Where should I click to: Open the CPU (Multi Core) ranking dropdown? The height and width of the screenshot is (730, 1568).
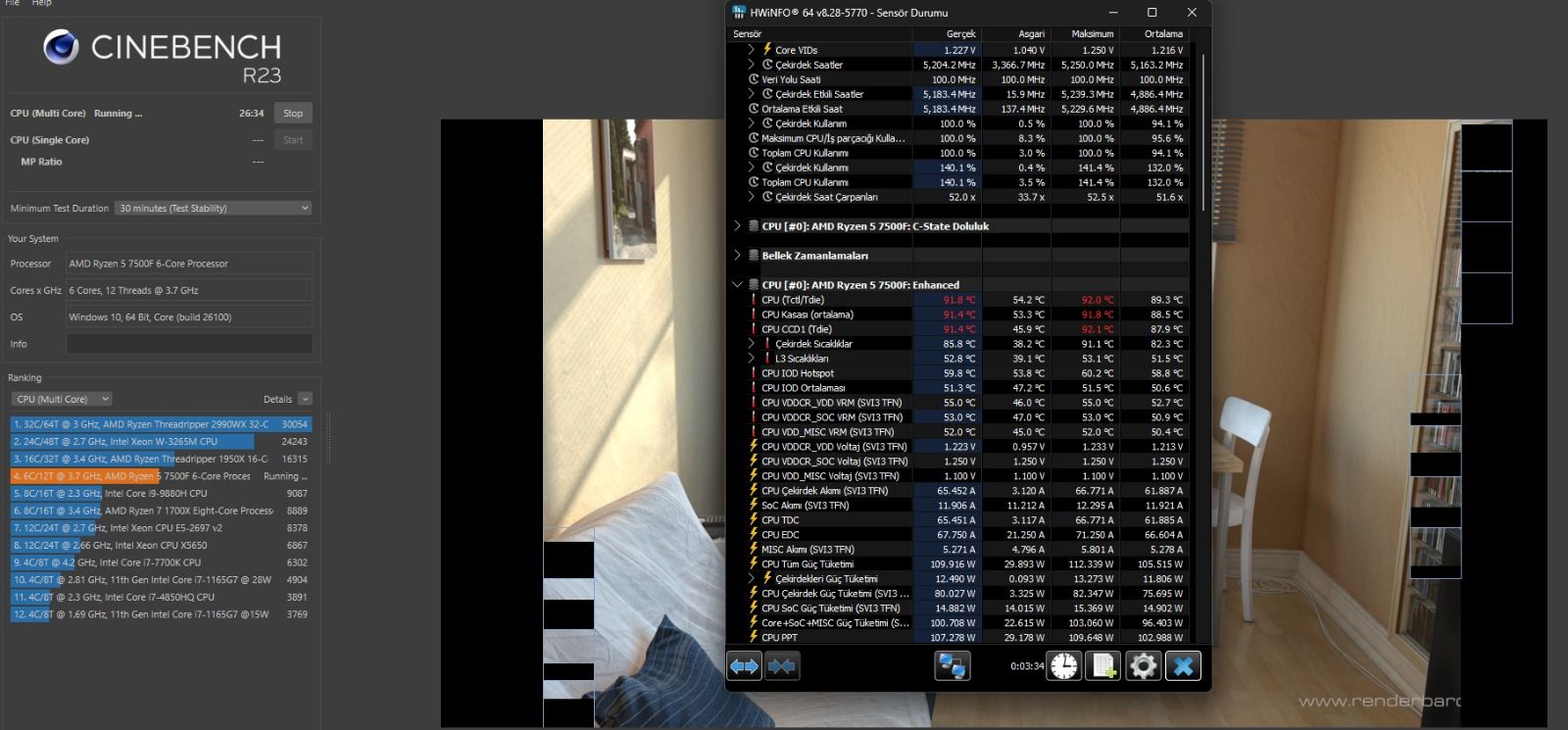pyautogui.click(x=62, y=399)
